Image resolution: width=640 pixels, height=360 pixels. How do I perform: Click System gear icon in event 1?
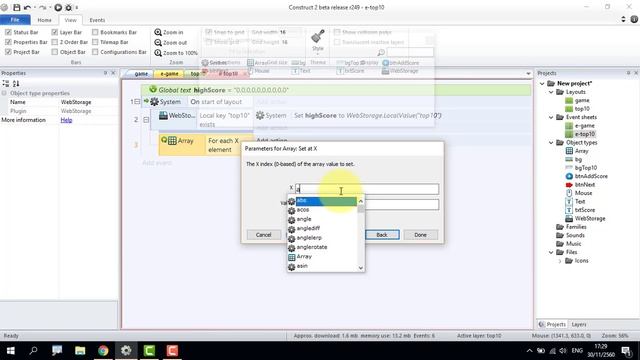click(154, 102)
